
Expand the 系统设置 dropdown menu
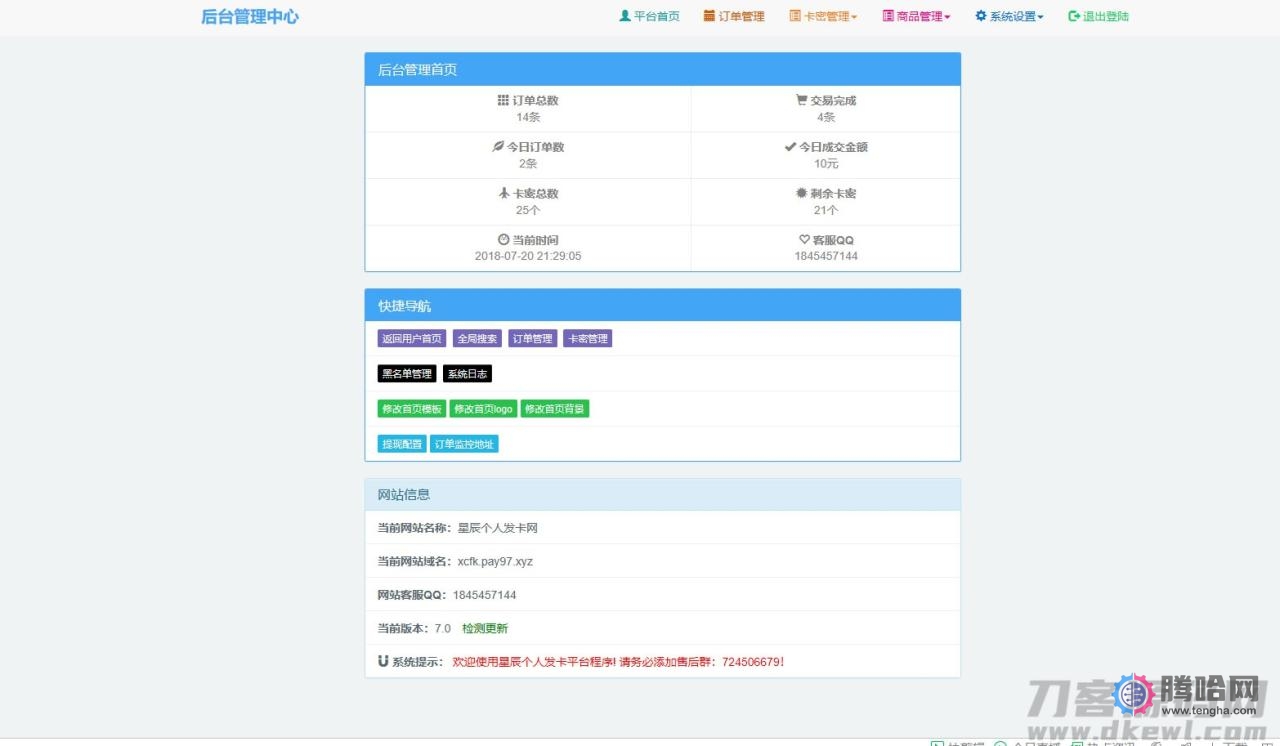(1009, 16)
